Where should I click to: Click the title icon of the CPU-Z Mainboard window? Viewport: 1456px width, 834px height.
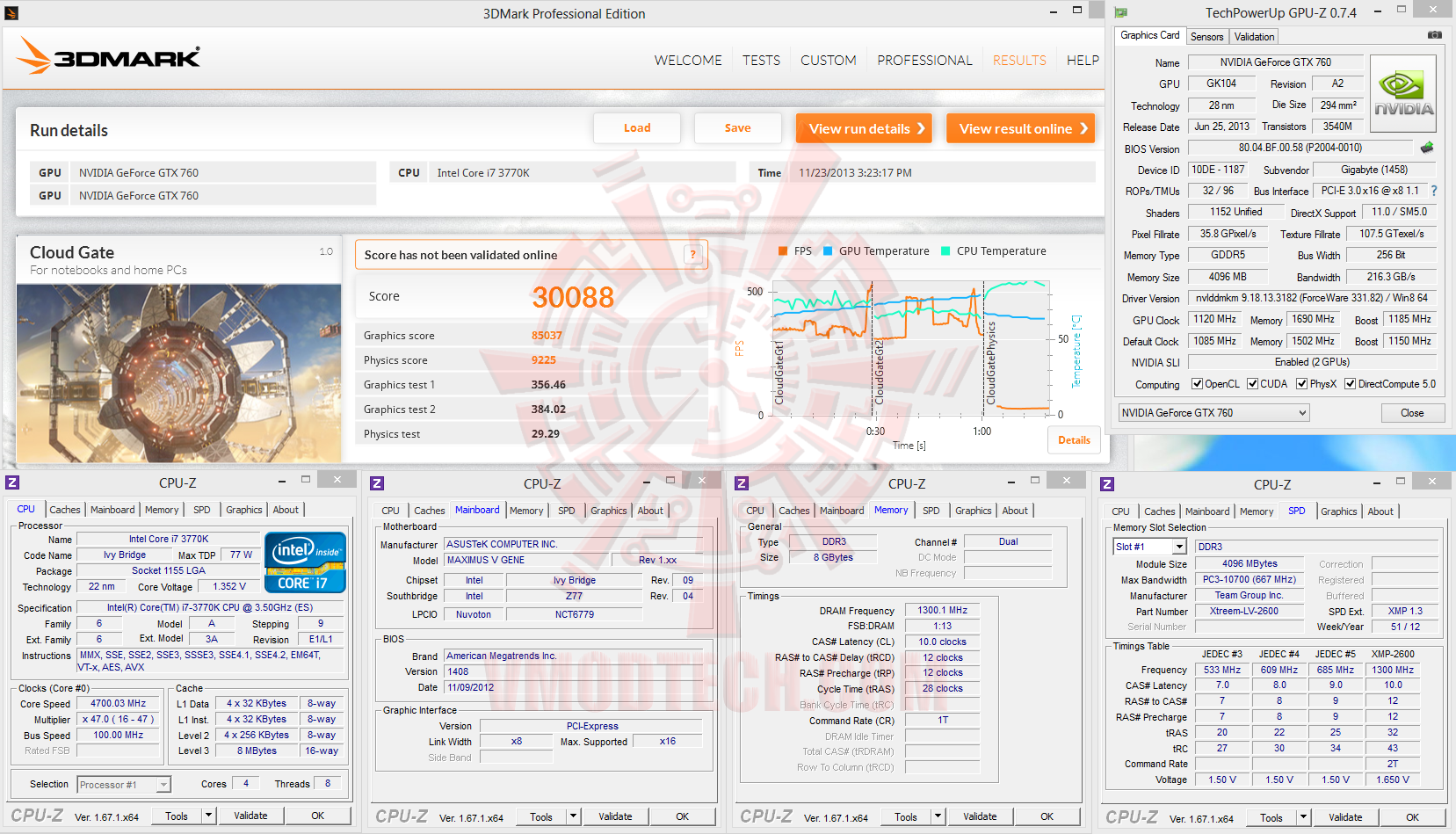[x=377, y=482]
